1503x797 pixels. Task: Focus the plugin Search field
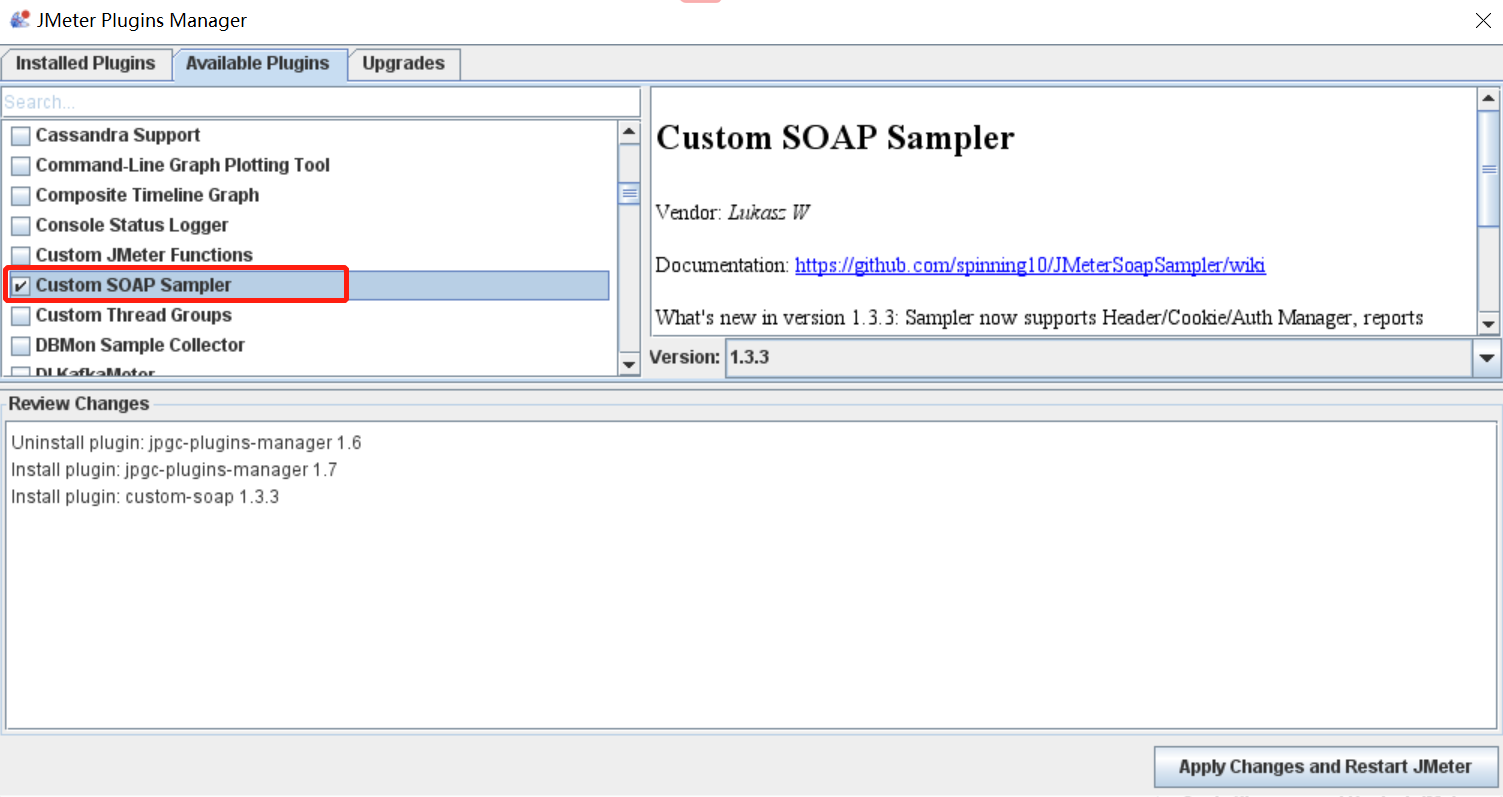321,102
